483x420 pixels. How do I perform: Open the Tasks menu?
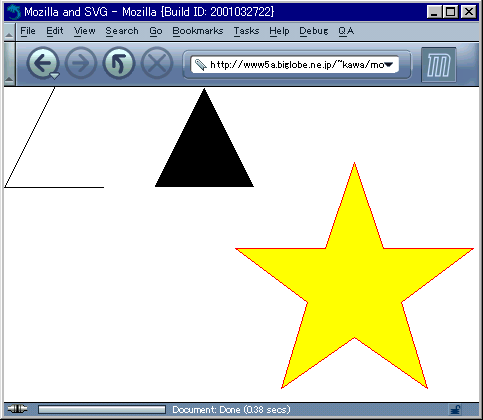(x=246, y=31)
